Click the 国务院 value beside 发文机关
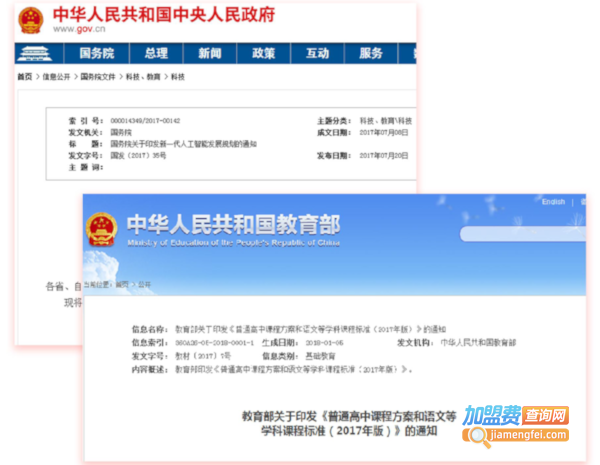 tap(121, 132)
